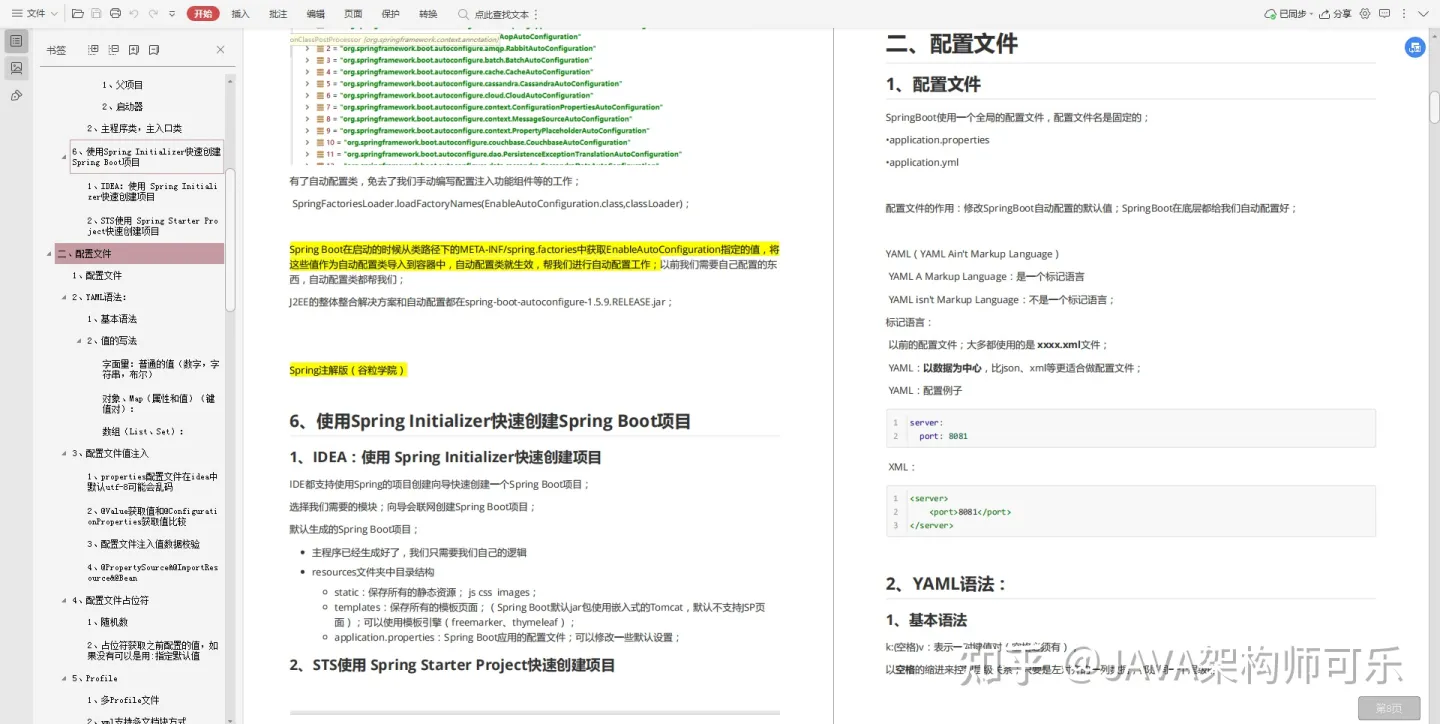The width and height of the screenshot is (1440, 724).
Task: Click the document vertical scrollbar thumb
Action: tap(1434, 107)
